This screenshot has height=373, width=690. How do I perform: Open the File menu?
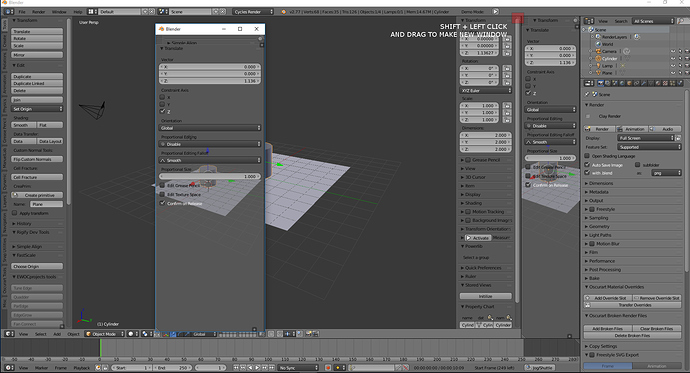click(x=22, y=12)
